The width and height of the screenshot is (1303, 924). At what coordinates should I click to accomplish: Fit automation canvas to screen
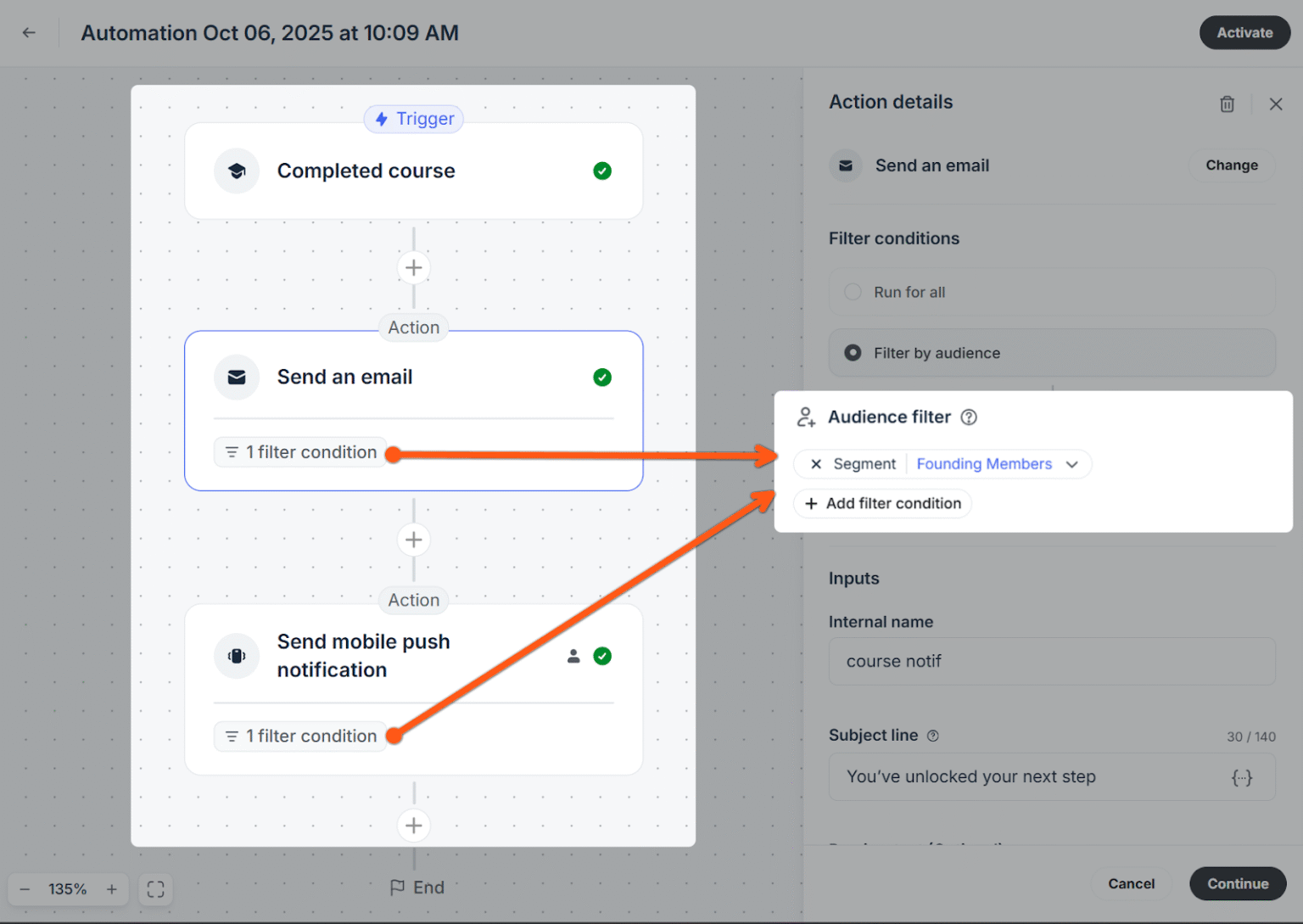pos(155,889)
